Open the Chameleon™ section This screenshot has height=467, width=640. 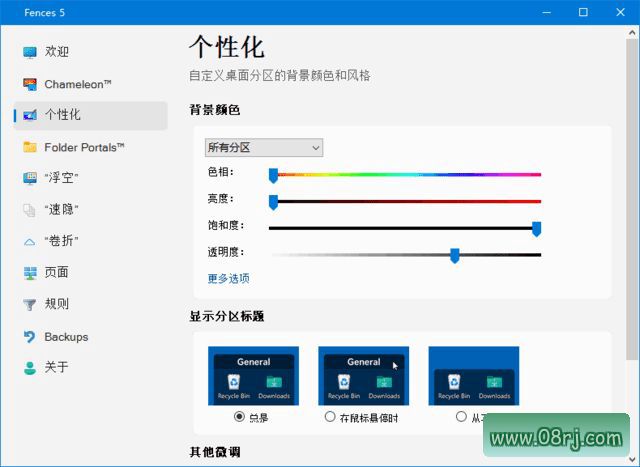[x=91, y=84]
